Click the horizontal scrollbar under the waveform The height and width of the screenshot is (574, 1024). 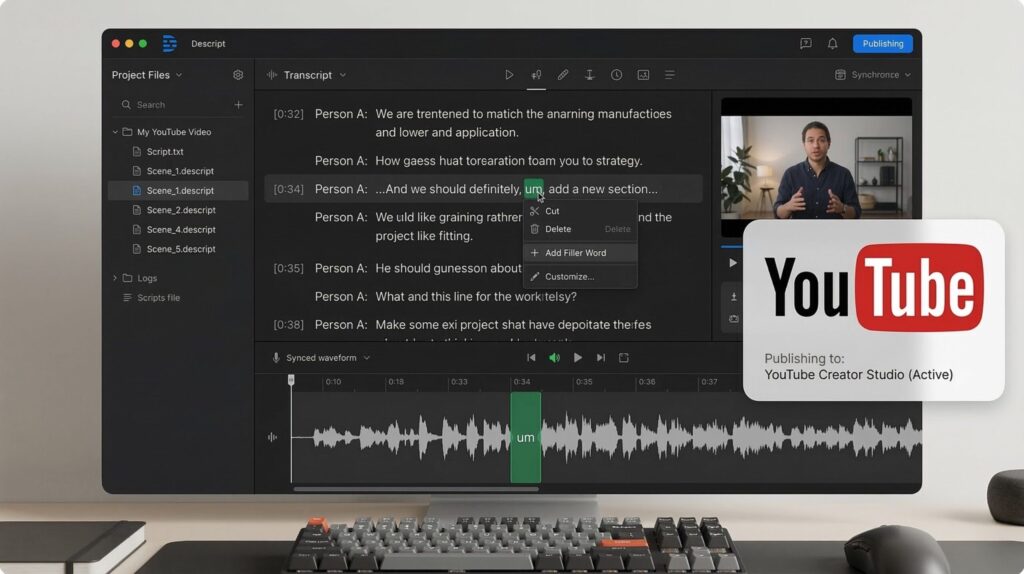click(416, 488)
